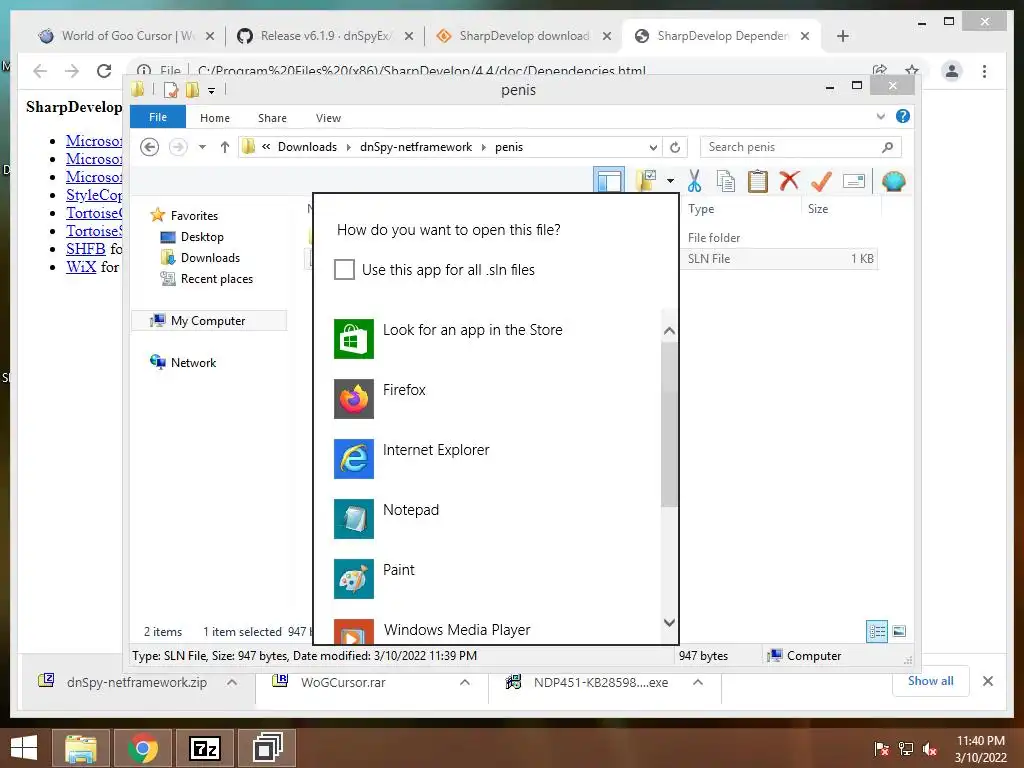Click the red X Delete icon
Image resolution: width=1024 pixels, height=768 pixels.
790,180
